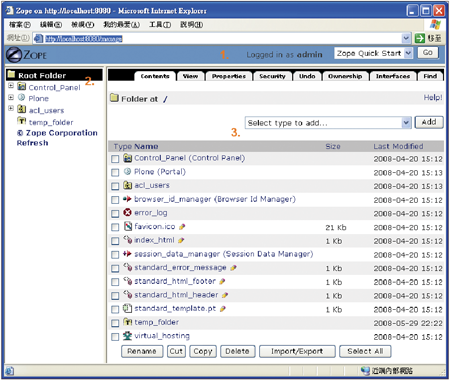Click the Copy button
This screenshot has height=380, width=450.
tap(203, 351)
